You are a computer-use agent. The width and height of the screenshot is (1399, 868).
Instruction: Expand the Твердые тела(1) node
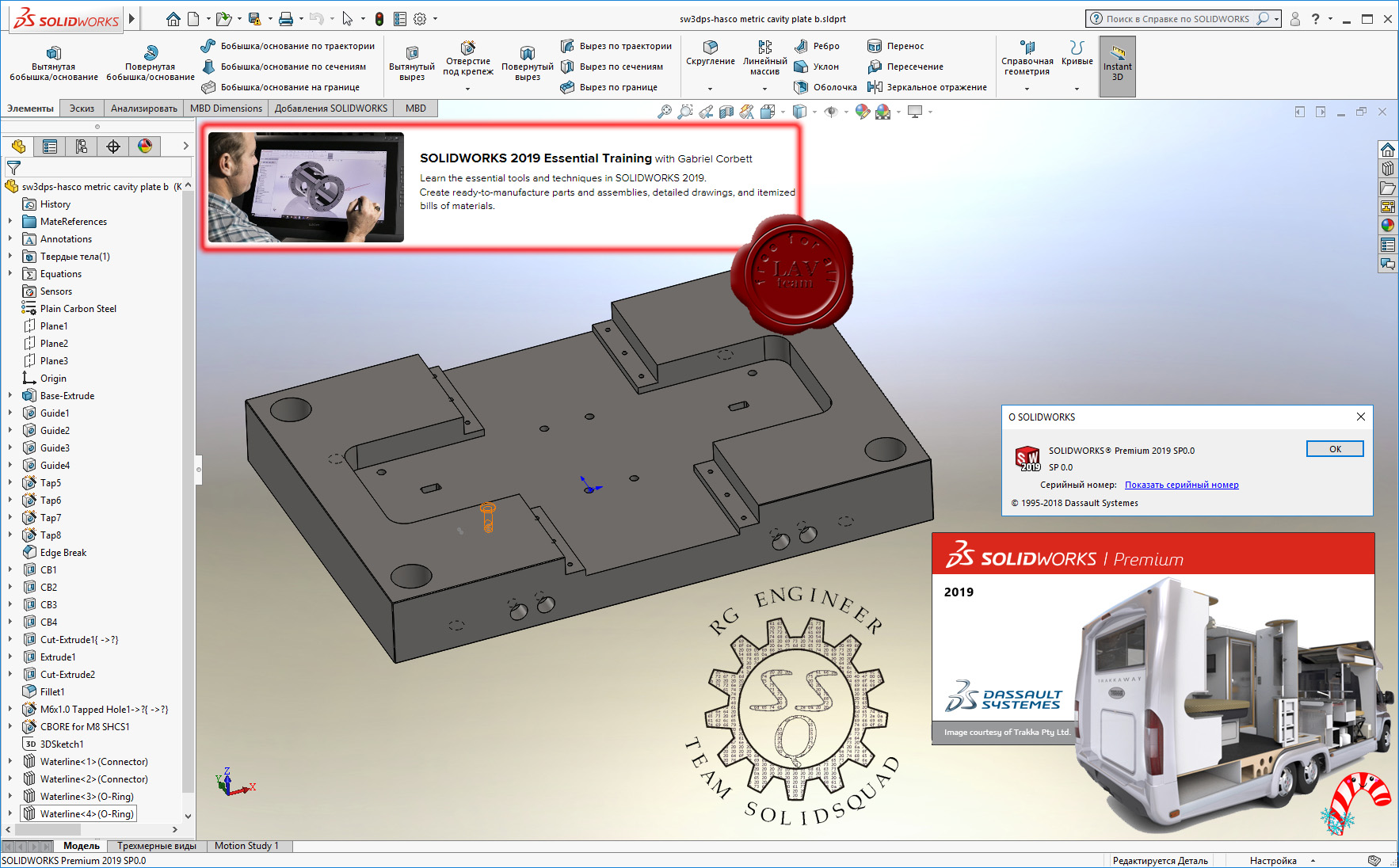pyautogui.click(x=10, y=256)
